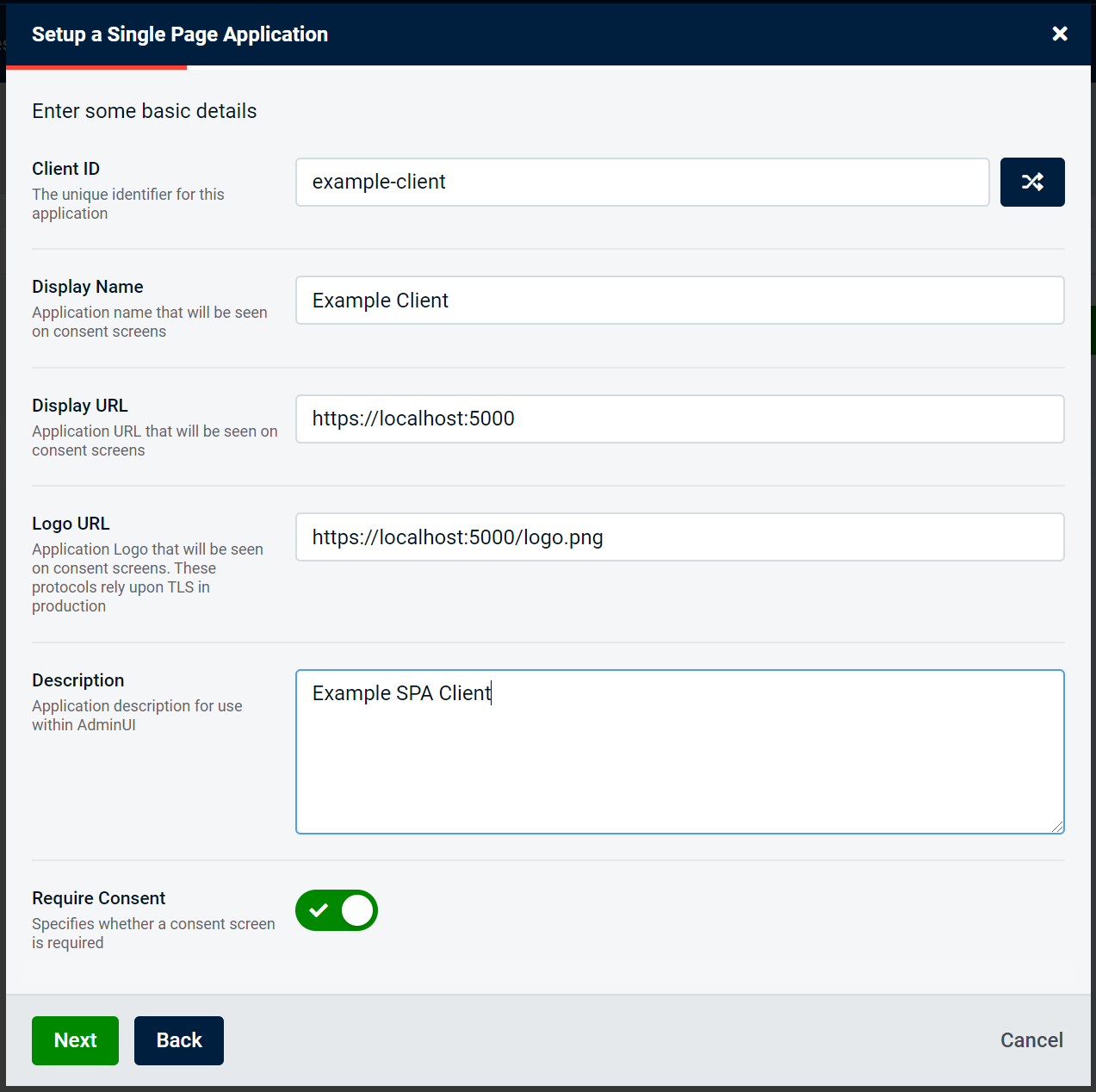Viewport: 1096px width, 1092px height.
Task: Select the Display URL text box
Action: click(679, 419)
